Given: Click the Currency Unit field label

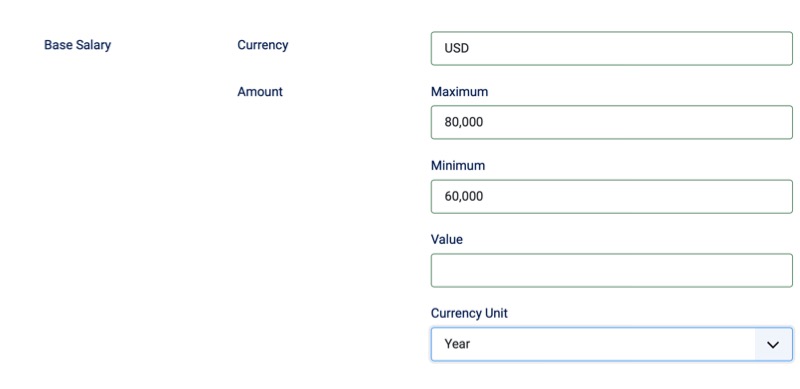Looking at the screenshot, I should coord(469,313).
